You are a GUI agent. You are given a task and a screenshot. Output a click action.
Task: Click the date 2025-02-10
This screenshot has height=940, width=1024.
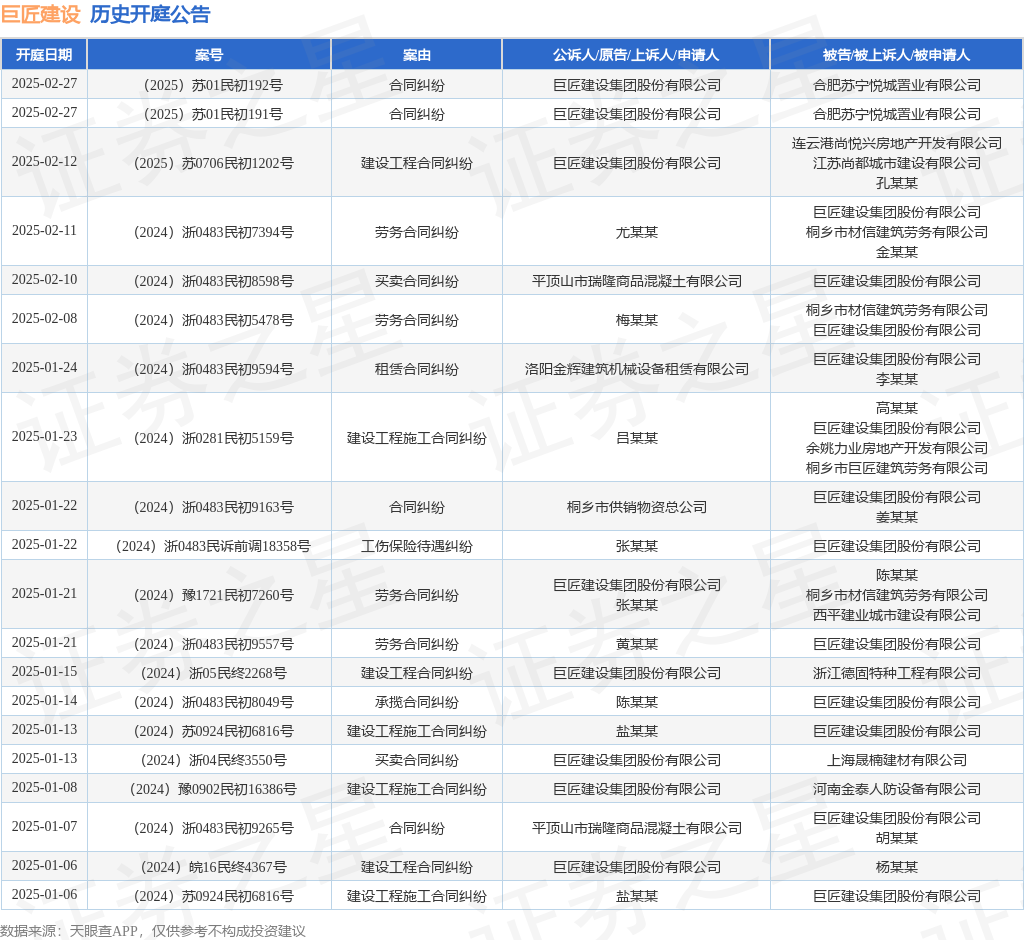(44, 280)
